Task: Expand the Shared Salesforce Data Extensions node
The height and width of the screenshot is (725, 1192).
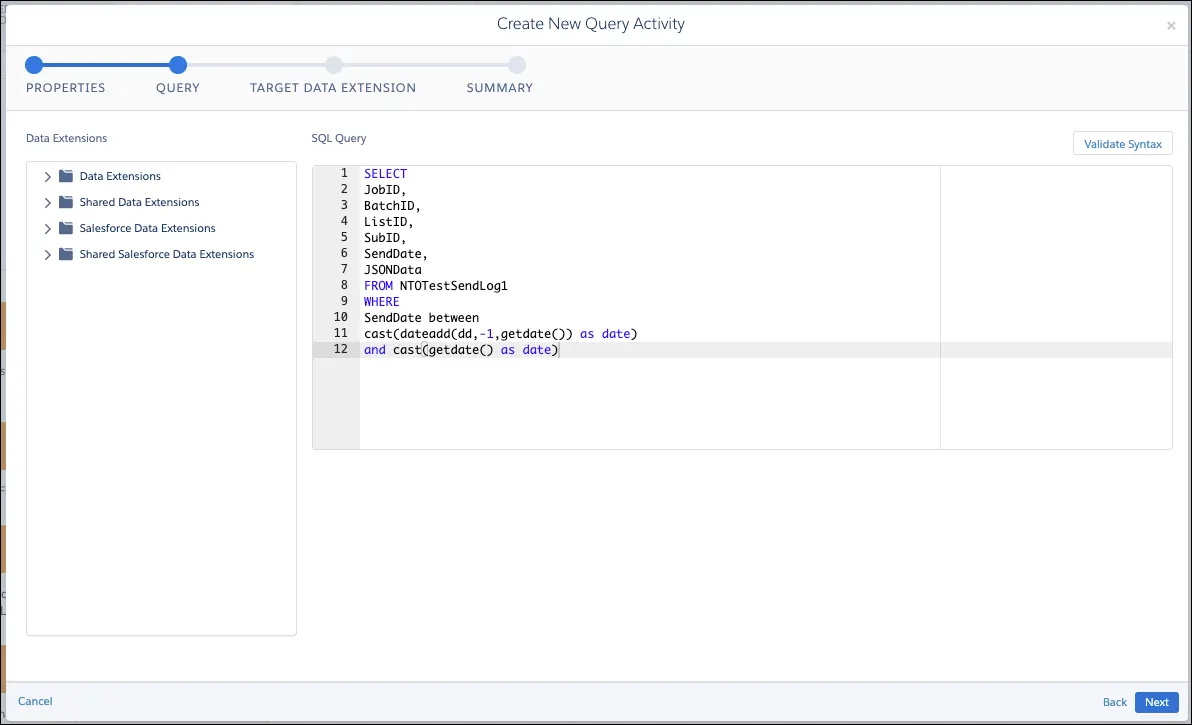Action: coord(46,254)
